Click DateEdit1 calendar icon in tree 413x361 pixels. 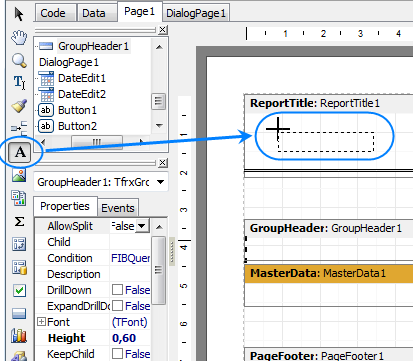pyautogui.click(x=46, y=78)
